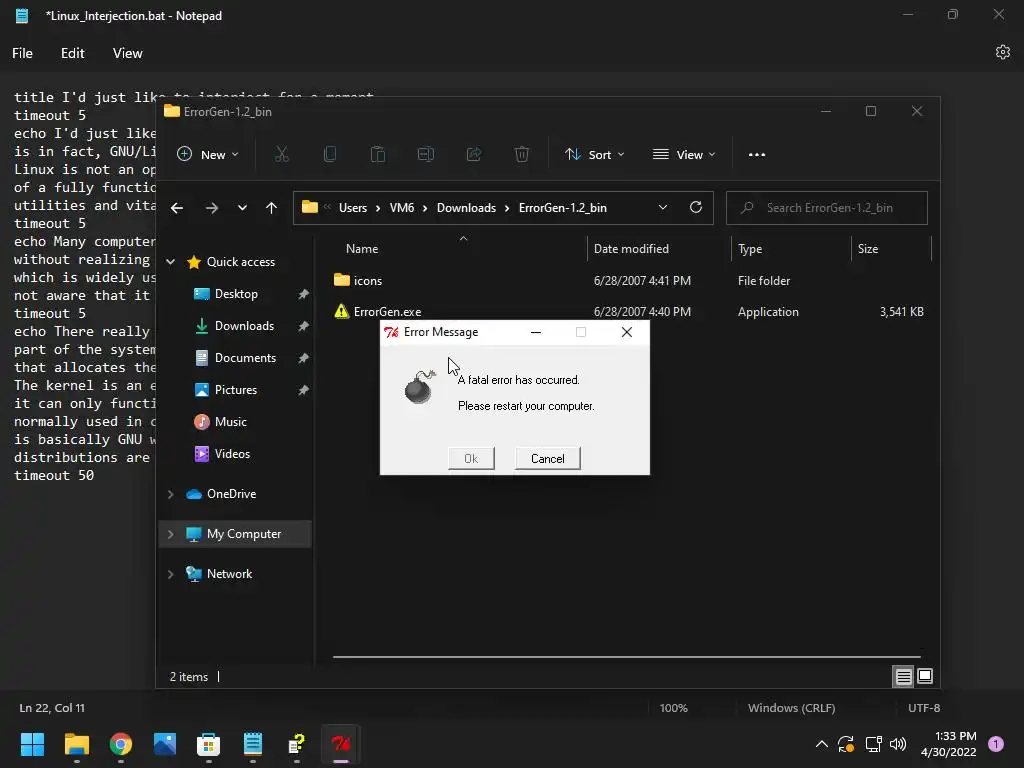
Task: Switch to large thumbnails view icon
Action: point(925,677)
